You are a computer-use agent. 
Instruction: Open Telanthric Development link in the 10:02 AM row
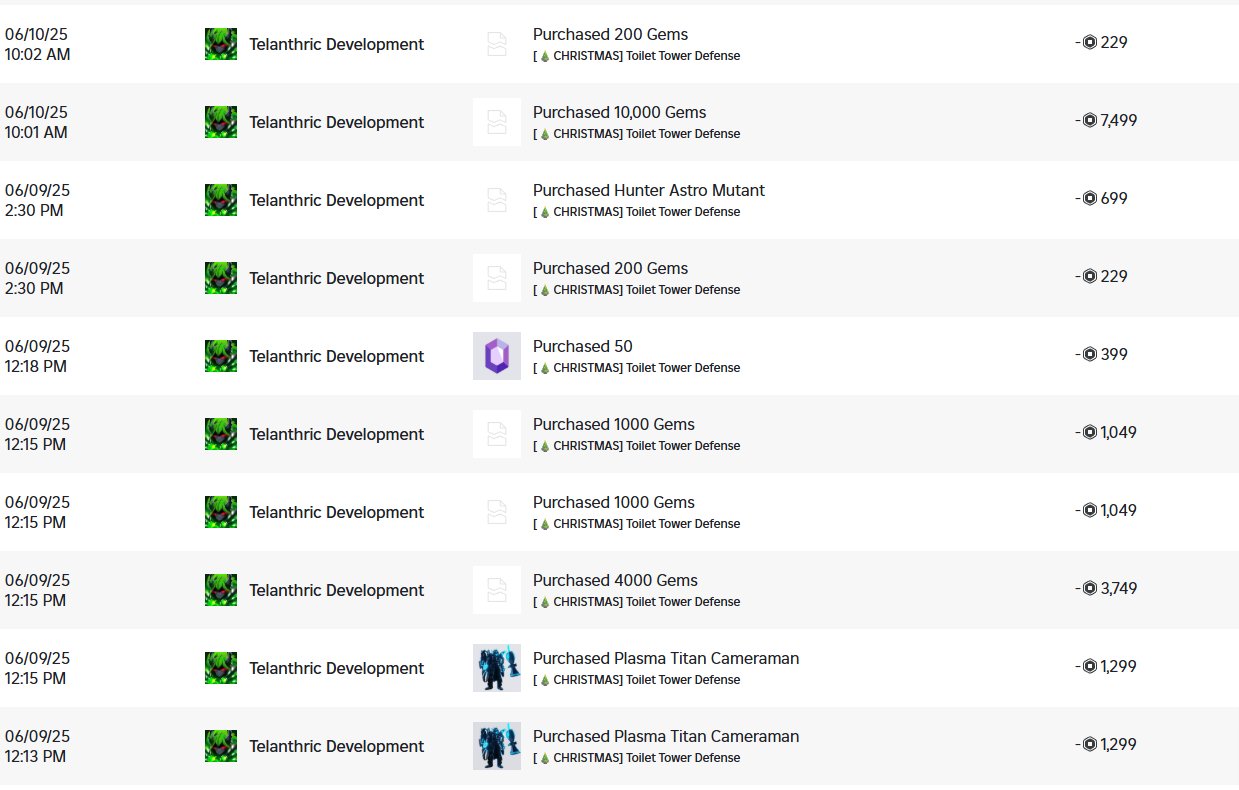336,44
